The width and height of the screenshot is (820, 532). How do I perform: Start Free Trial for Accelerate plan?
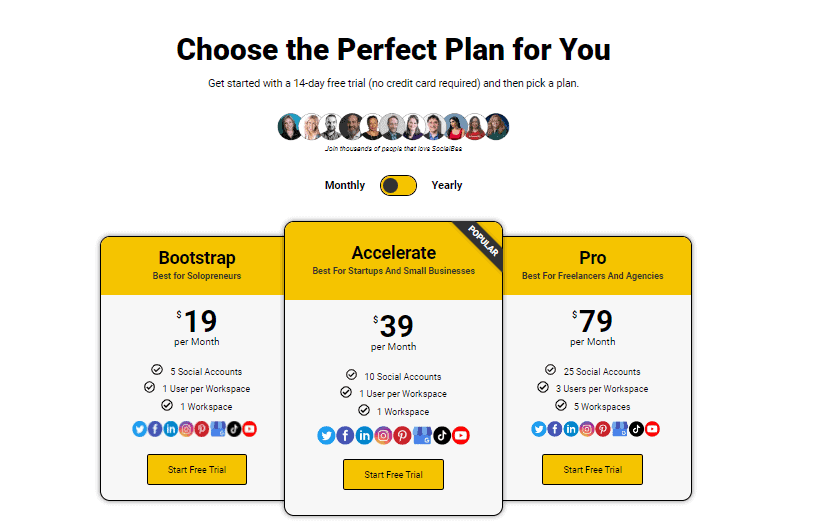pos(393,475)
